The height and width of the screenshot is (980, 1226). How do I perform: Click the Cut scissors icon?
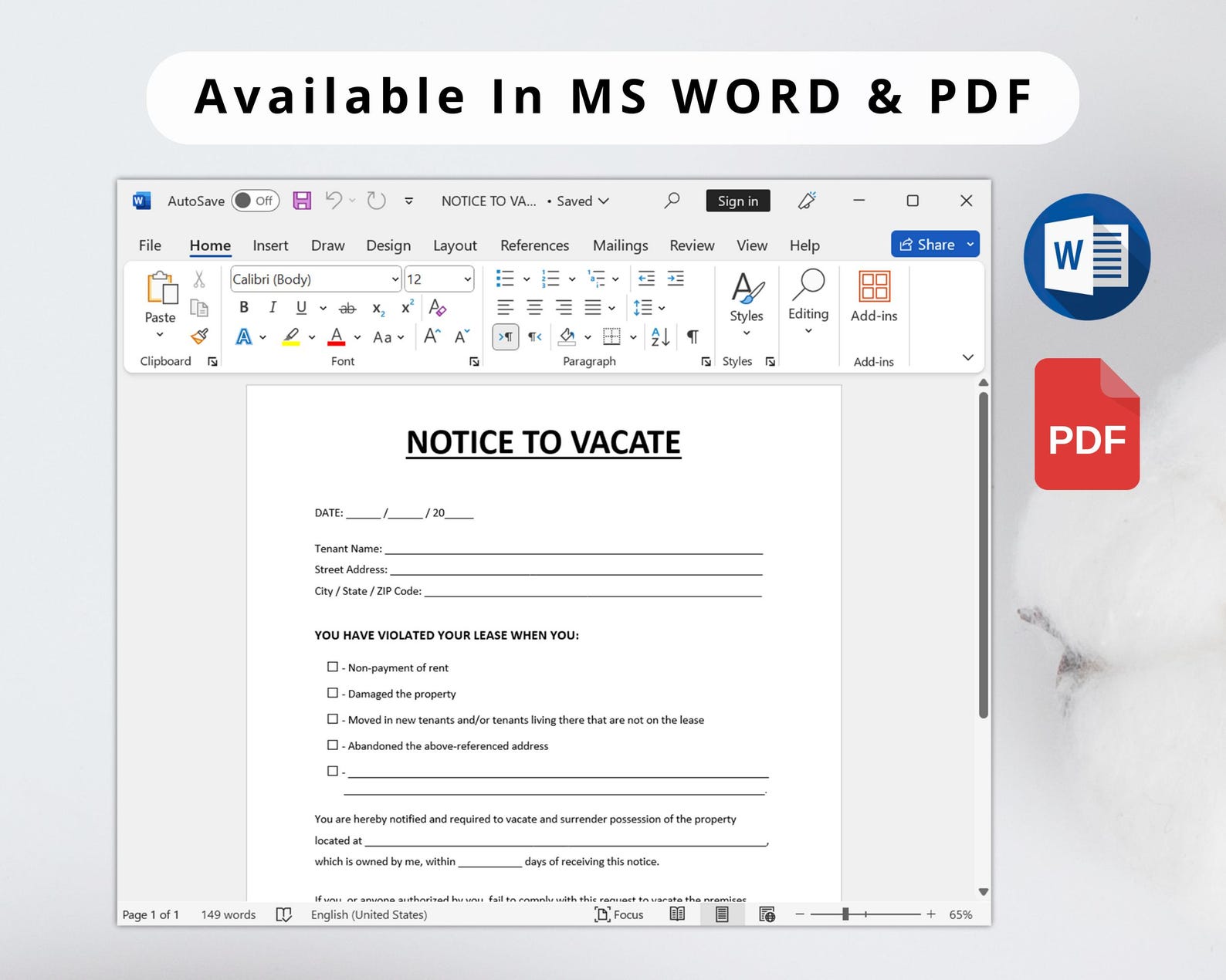coord(199,279)
